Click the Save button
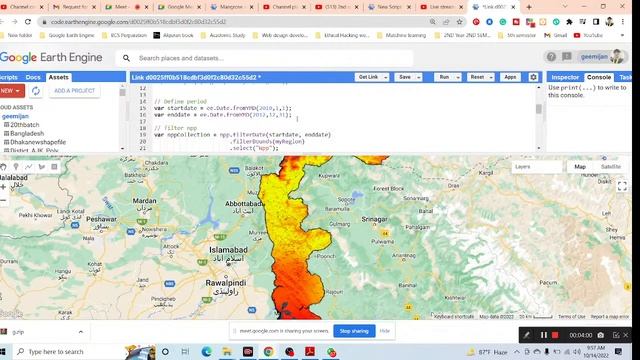 click(x=404, y=77)
